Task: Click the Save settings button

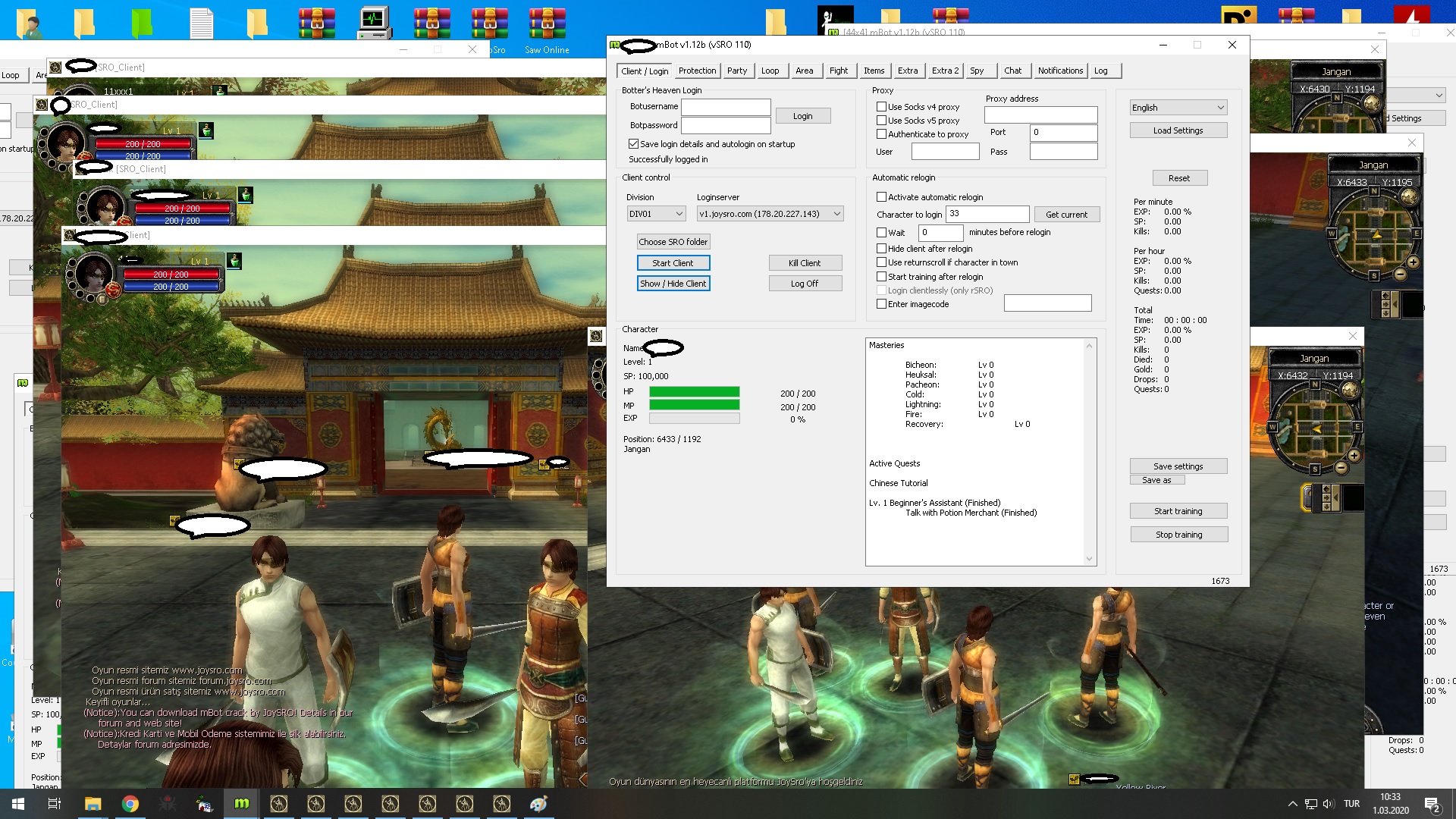Action: (x=1178, y=466)
